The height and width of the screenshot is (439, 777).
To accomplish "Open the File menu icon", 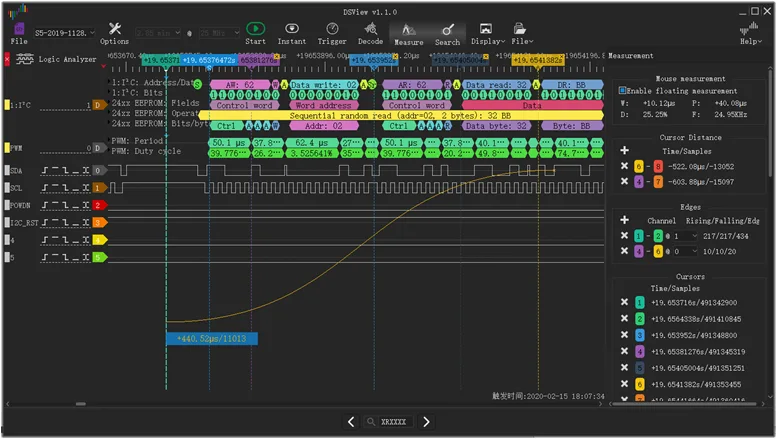I will (x=19, y=28).
